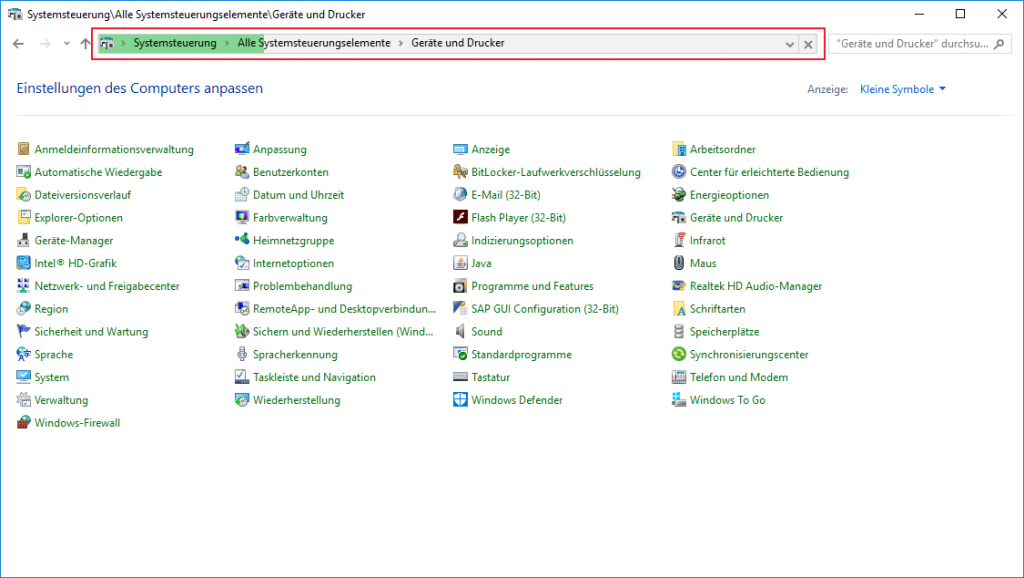The image size is (1024, 578).
Task: Open the Windows-Firewall icon
Action: pos(24,423)
